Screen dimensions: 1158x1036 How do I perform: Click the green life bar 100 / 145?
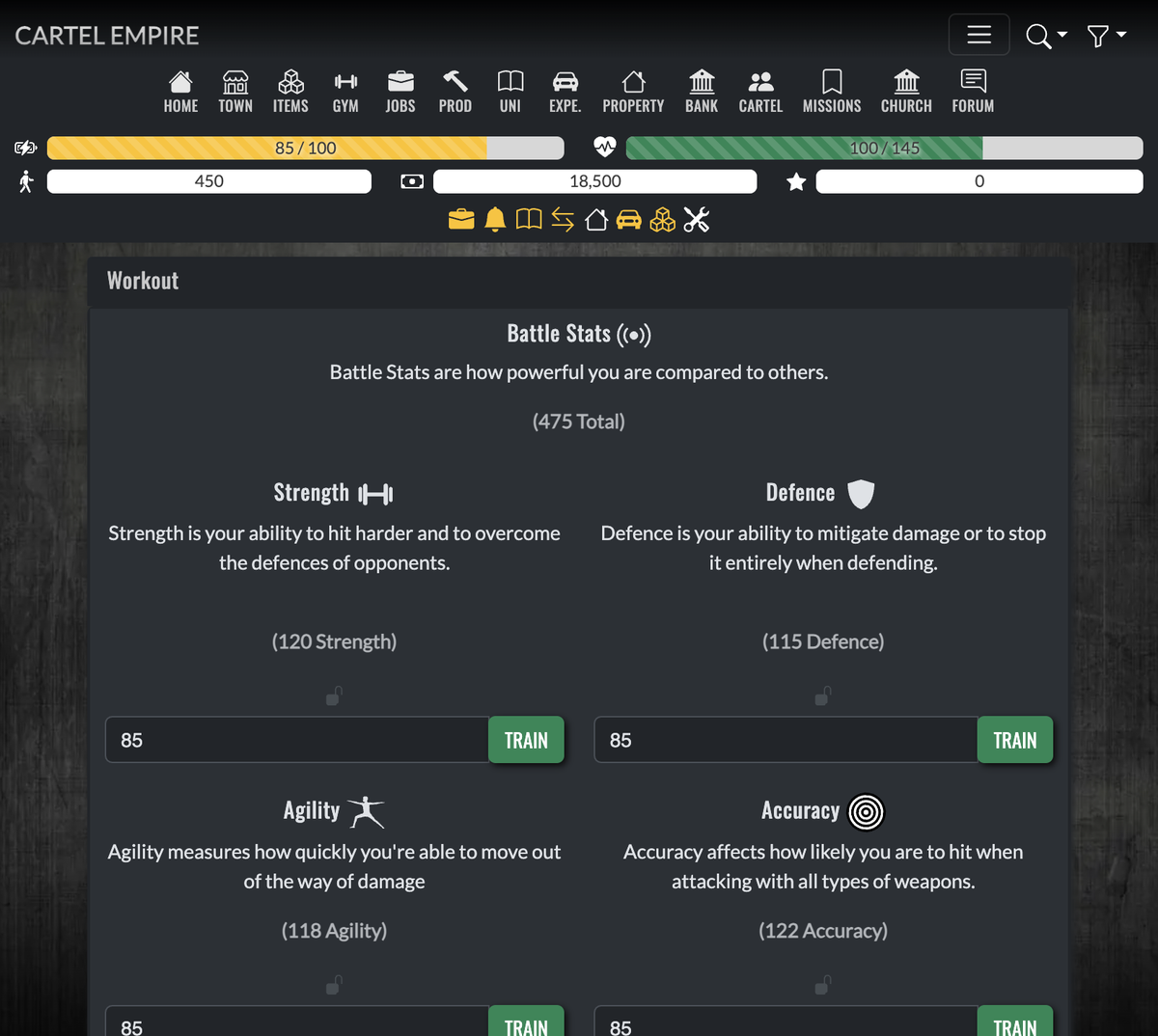pyautogui.click(x=884, y=148)
